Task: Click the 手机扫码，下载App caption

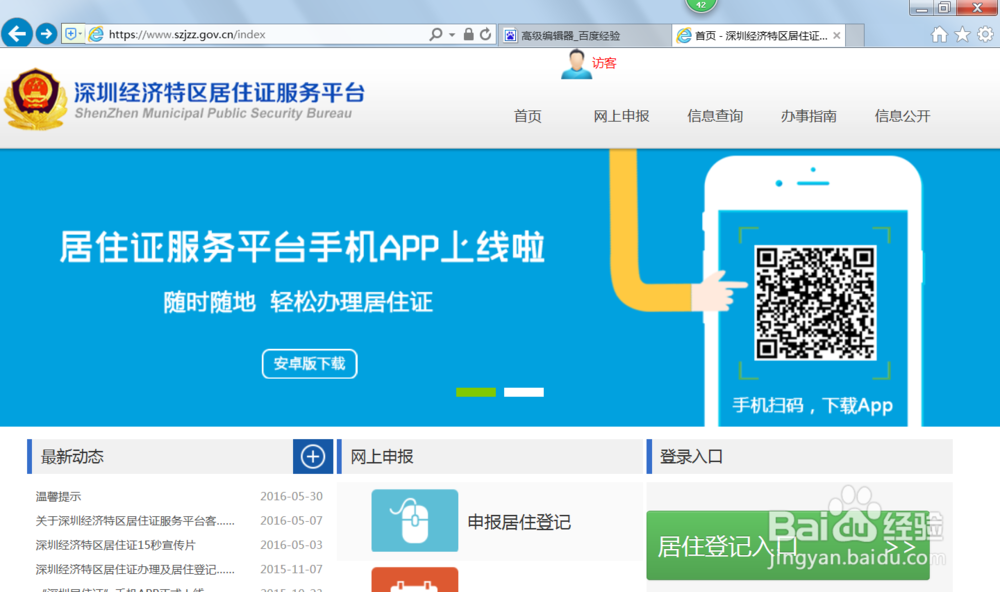Action: point(812,405)
